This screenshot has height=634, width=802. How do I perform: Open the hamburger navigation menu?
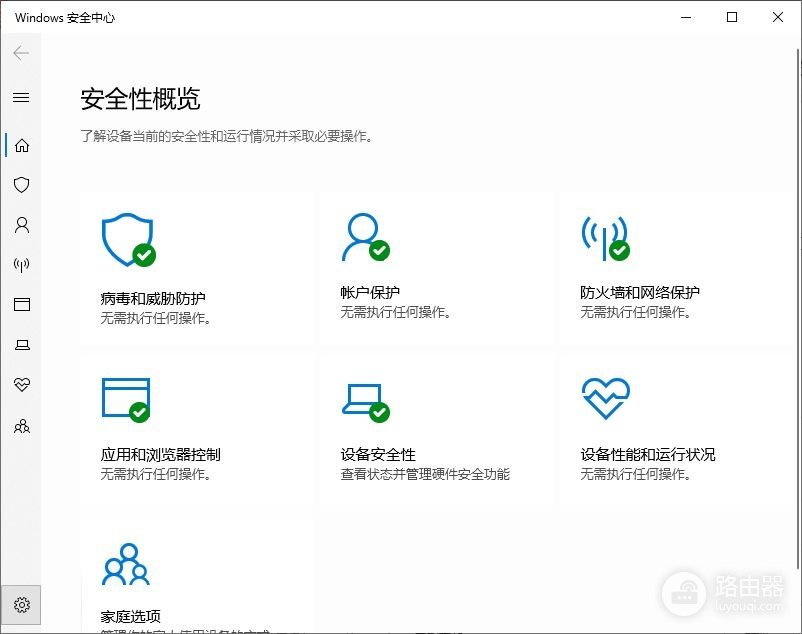21,97
